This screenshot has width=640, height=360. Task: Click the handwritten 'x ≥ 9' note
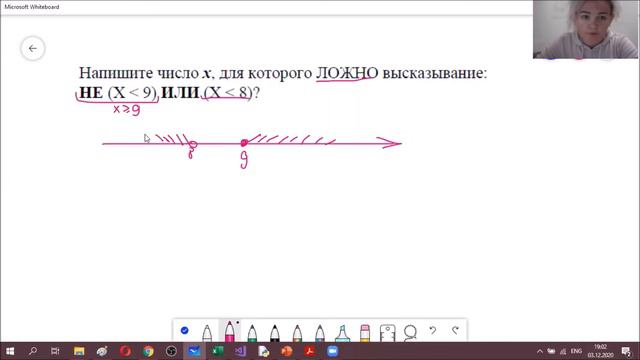(x=127, y=109)
